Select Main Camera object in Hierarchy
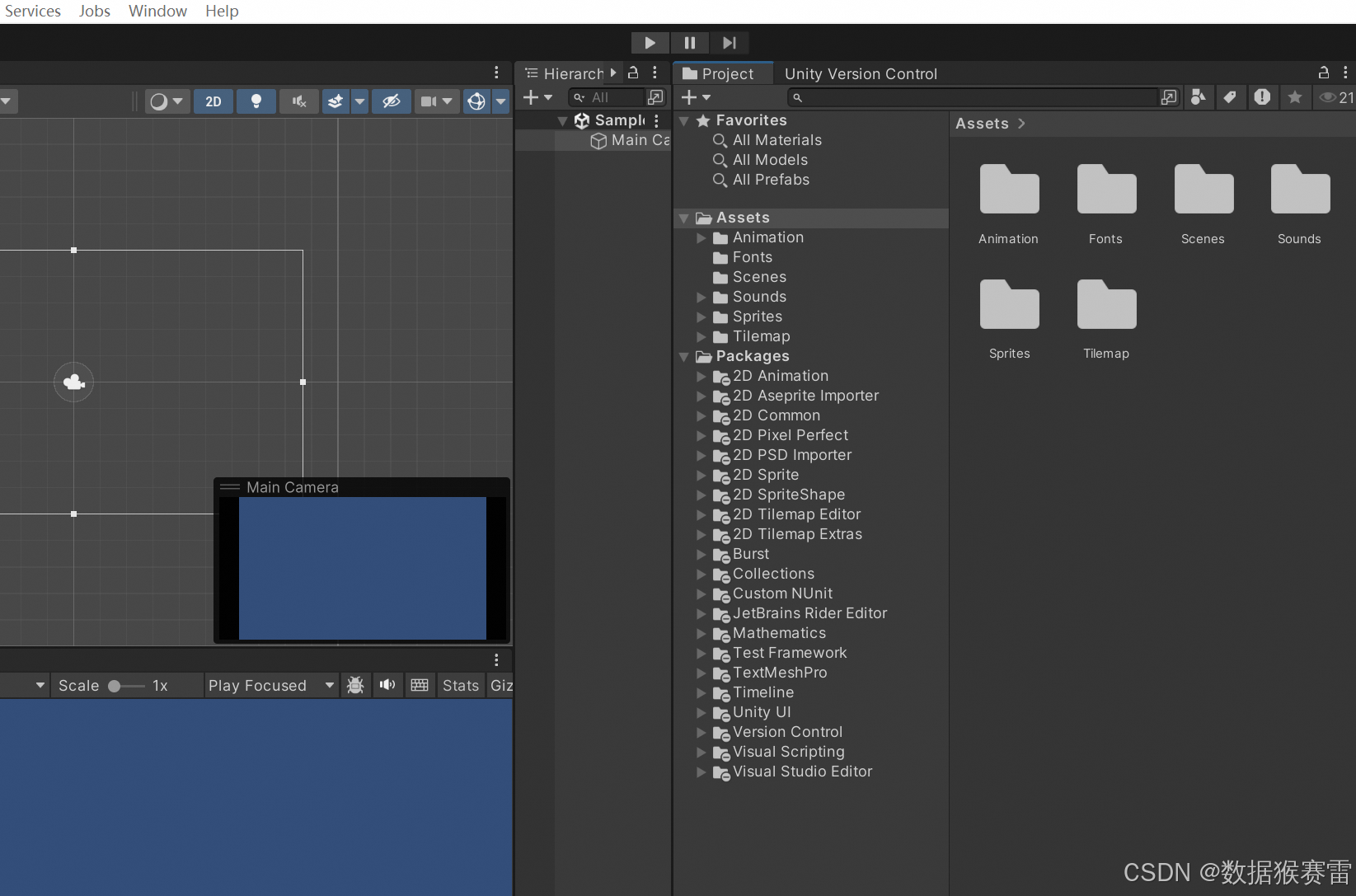Image resolution: width=1356 pixels, height=896 pixels. [x=630, y=140]
